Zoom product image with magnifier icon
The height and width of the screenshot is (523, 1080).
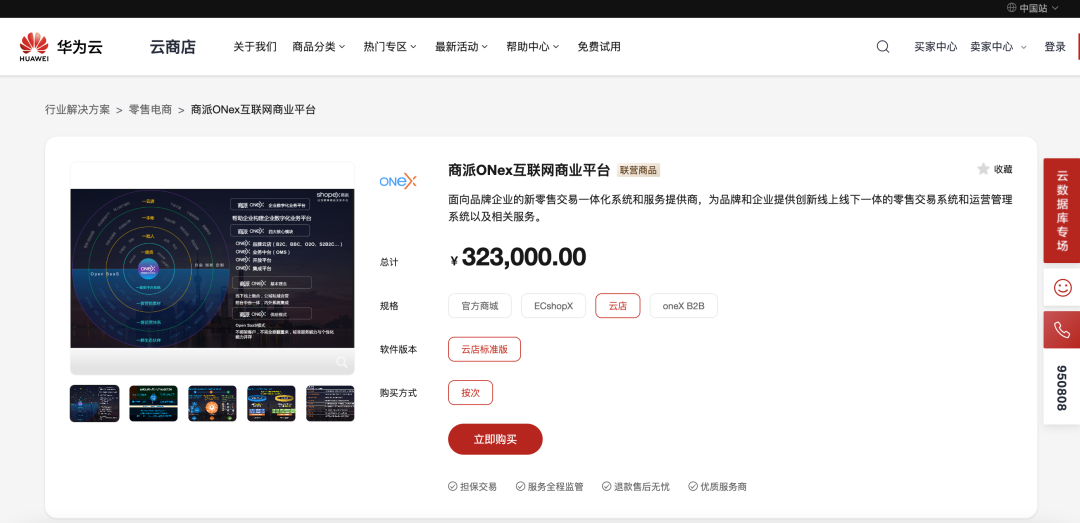(x=342, y=362)
